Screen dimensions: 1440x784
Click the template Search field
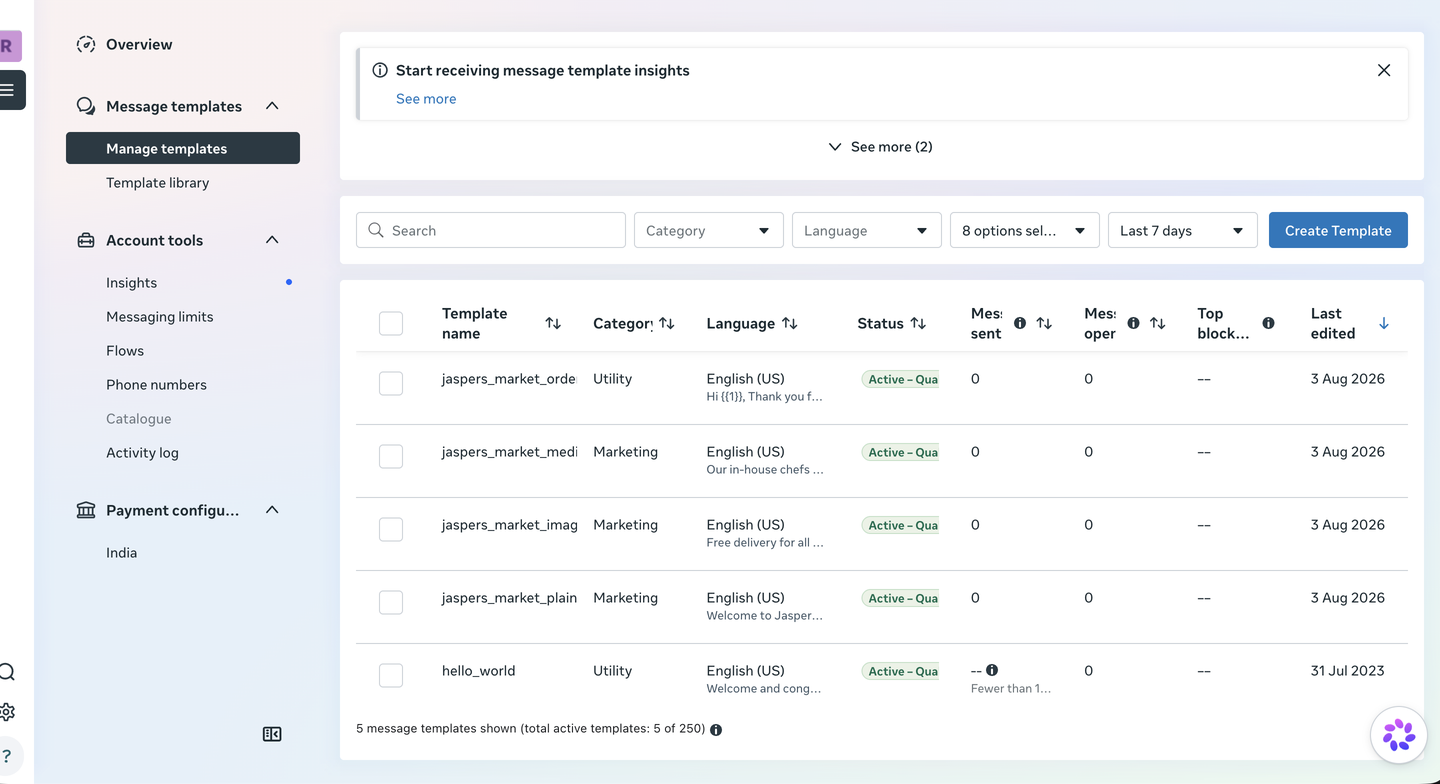coord(491,230)
